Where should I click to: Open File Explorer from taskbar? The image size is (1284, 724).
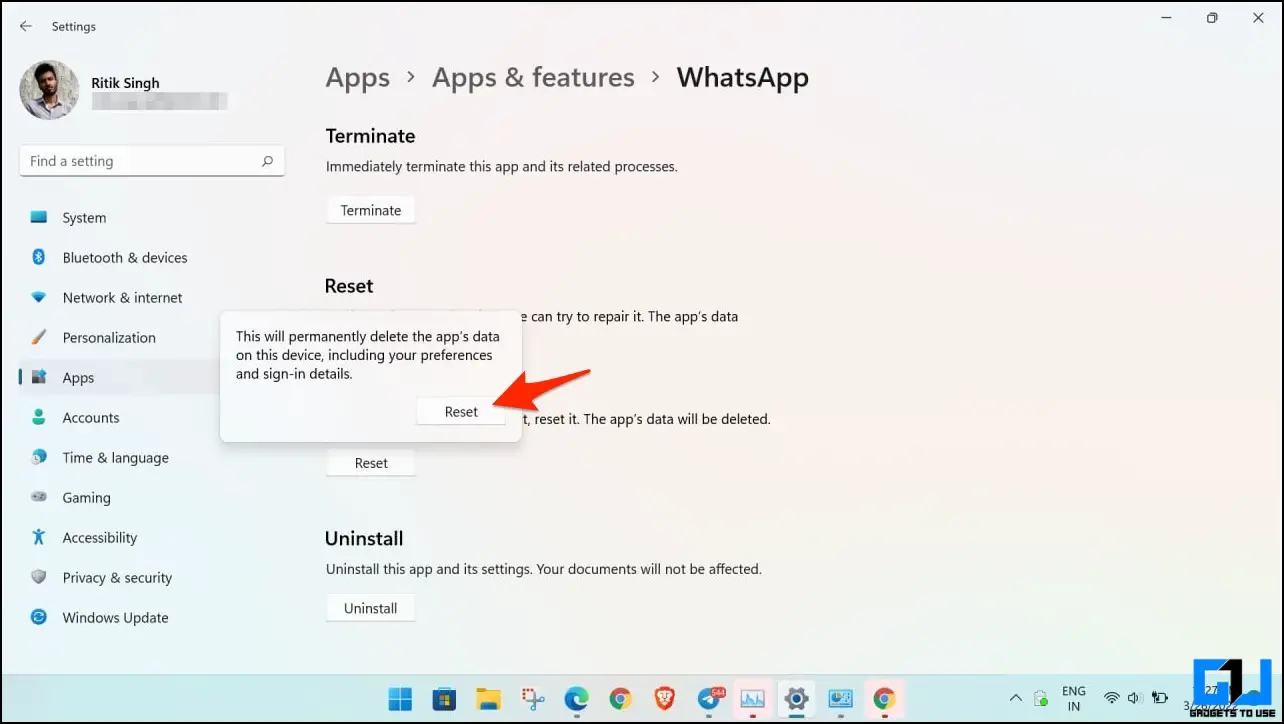click(x=488, y=698)
